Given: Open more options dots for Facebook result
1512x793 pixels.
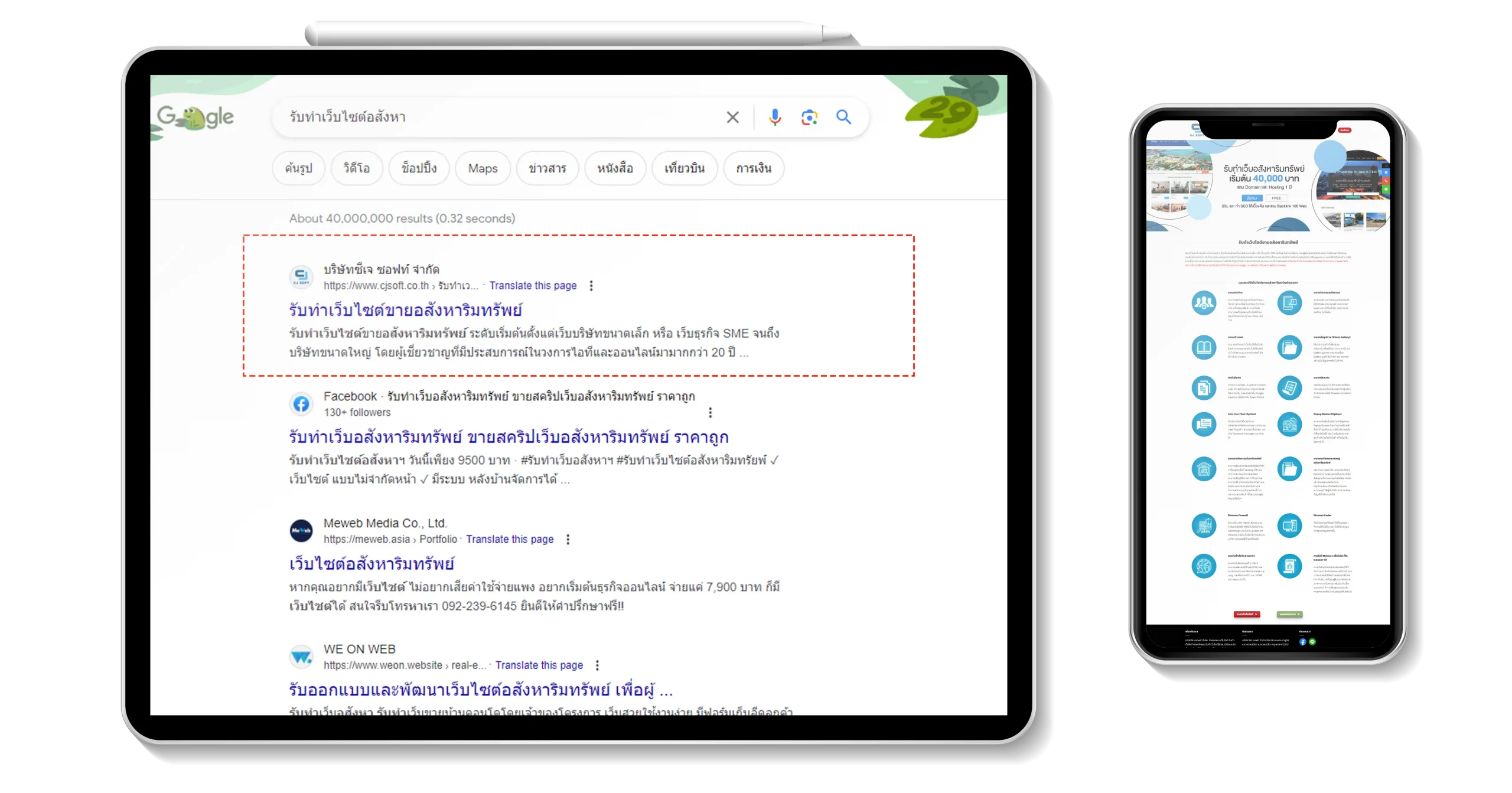Looking at the screenshot, I should [710, 412].
